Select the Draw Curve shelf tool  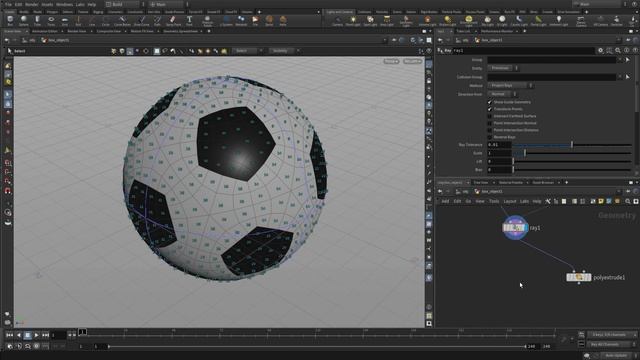142,21
